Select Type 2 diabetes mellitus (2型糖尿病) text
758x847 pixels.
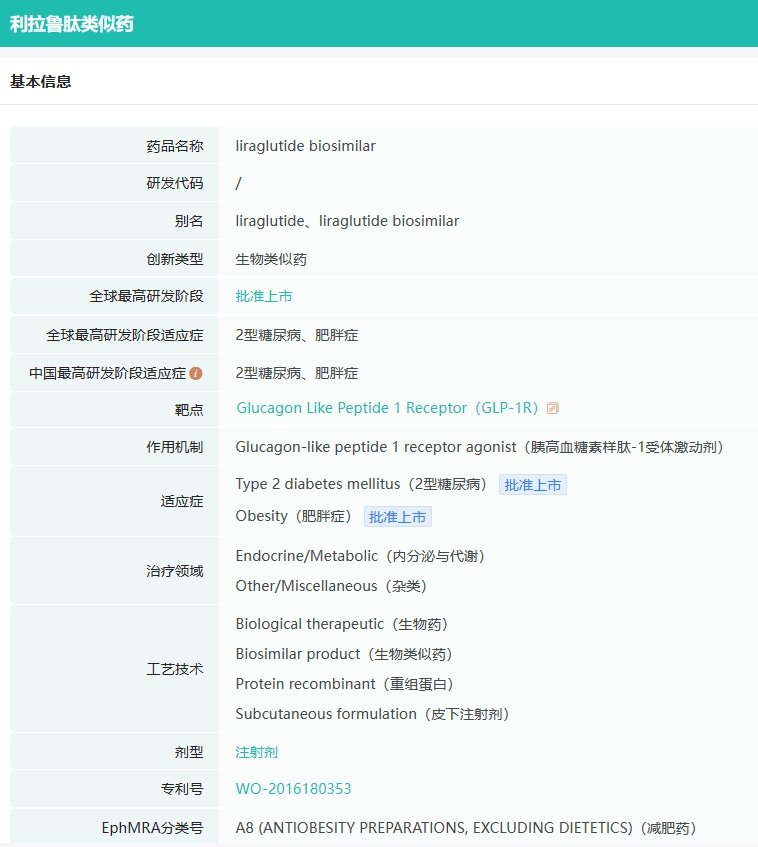[361, 484]
